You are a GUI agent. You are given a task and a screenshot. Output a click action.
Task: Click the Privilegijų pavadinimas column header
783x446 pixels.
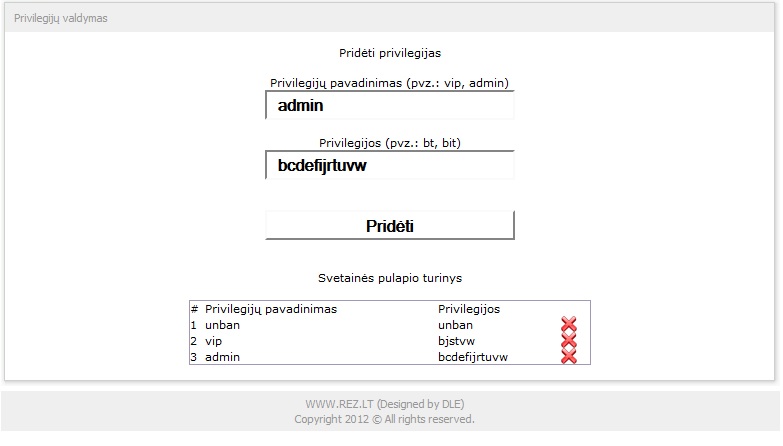(x=271, y=309)
